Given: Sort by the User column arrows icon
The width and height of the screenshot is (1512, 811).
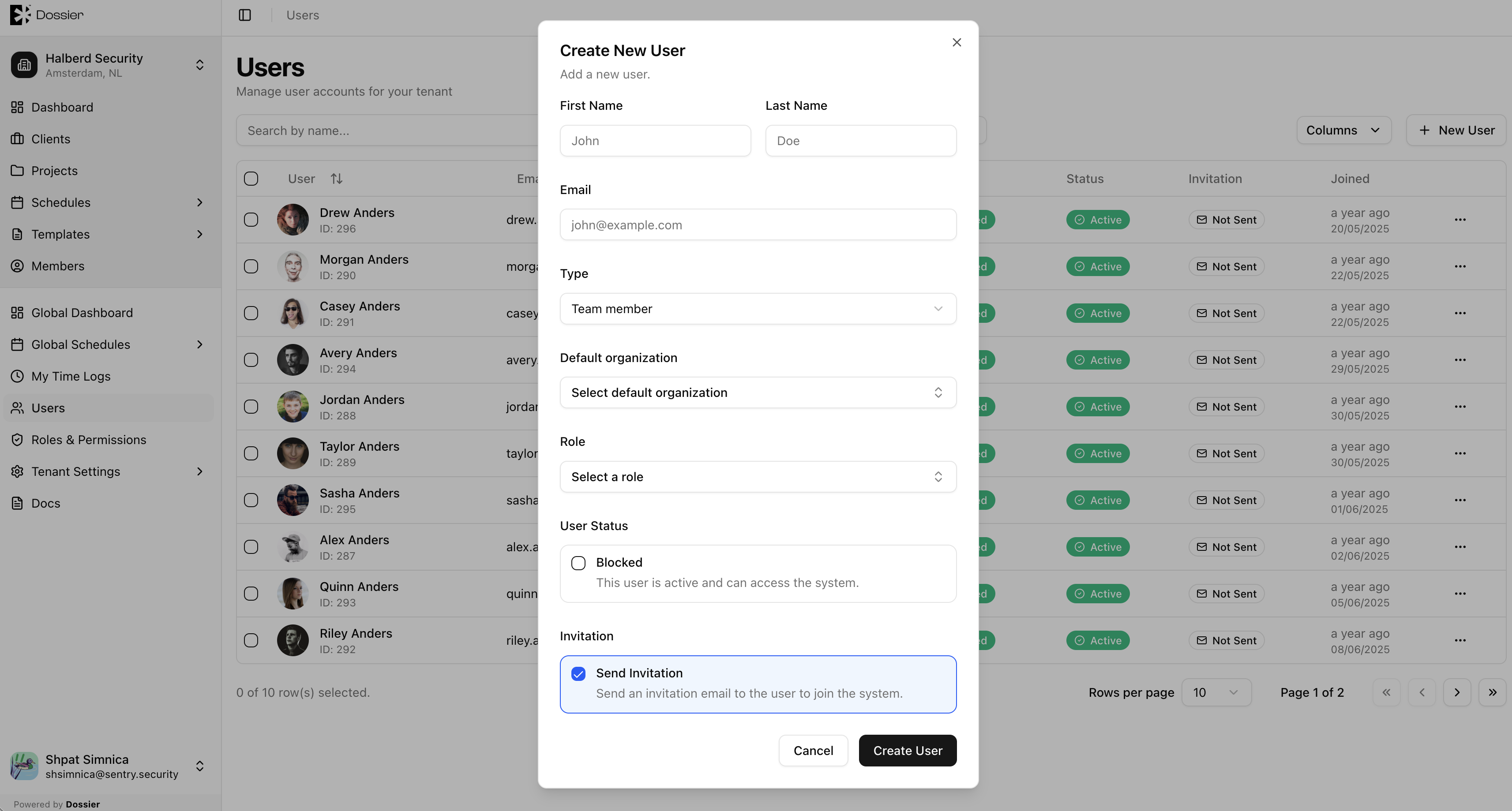Looking at the screenshot, I should click(x=336, y=179).
